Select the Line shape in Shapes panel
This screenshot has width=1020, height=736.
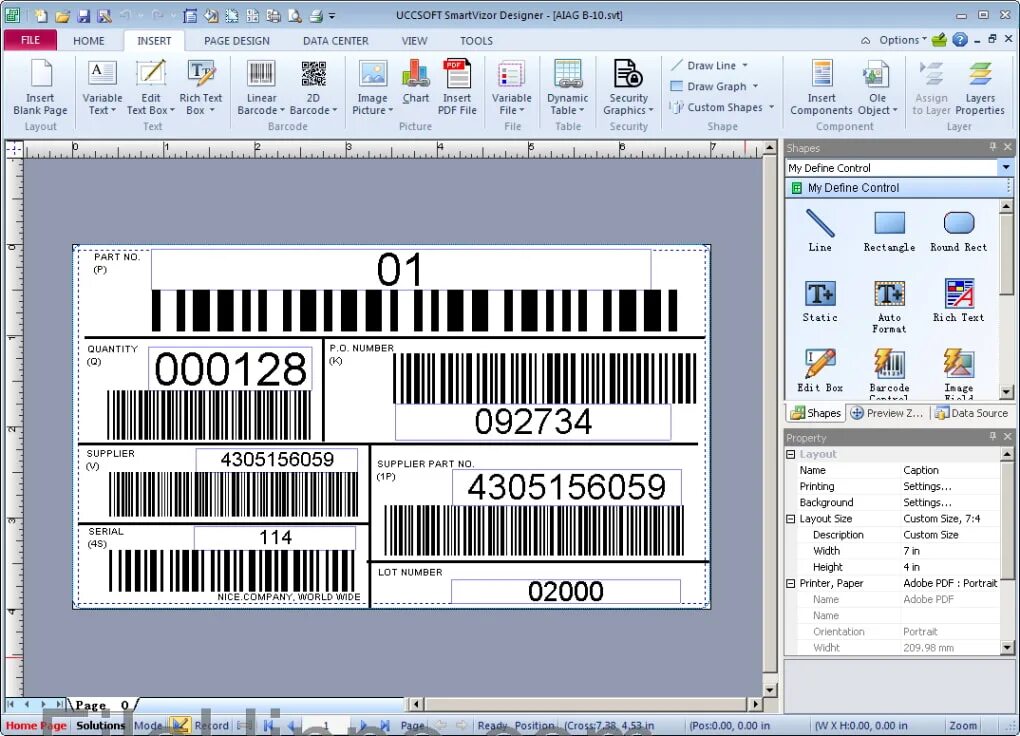[820, 230]
